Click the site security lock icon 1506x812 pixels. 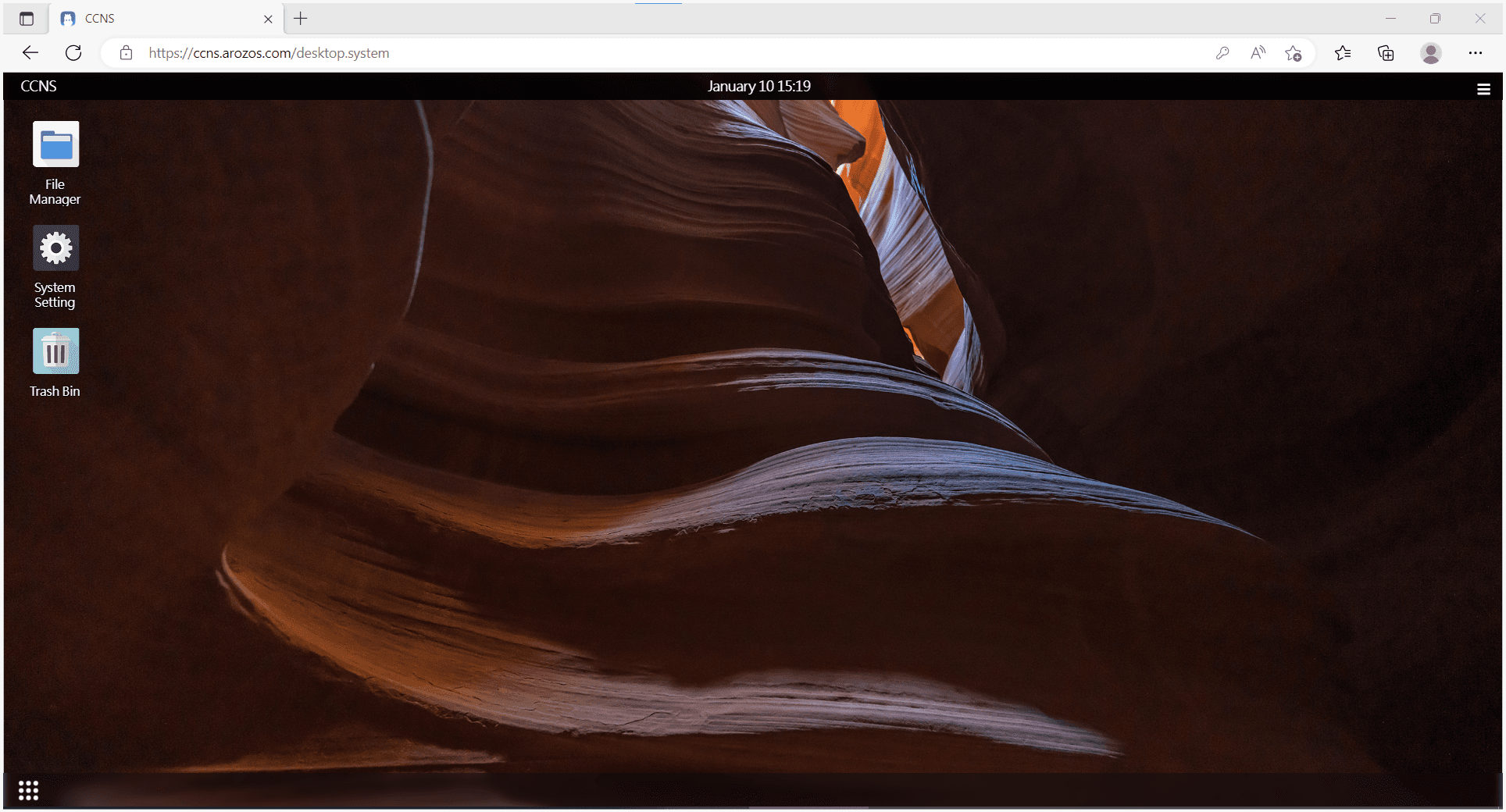point(126,53)
